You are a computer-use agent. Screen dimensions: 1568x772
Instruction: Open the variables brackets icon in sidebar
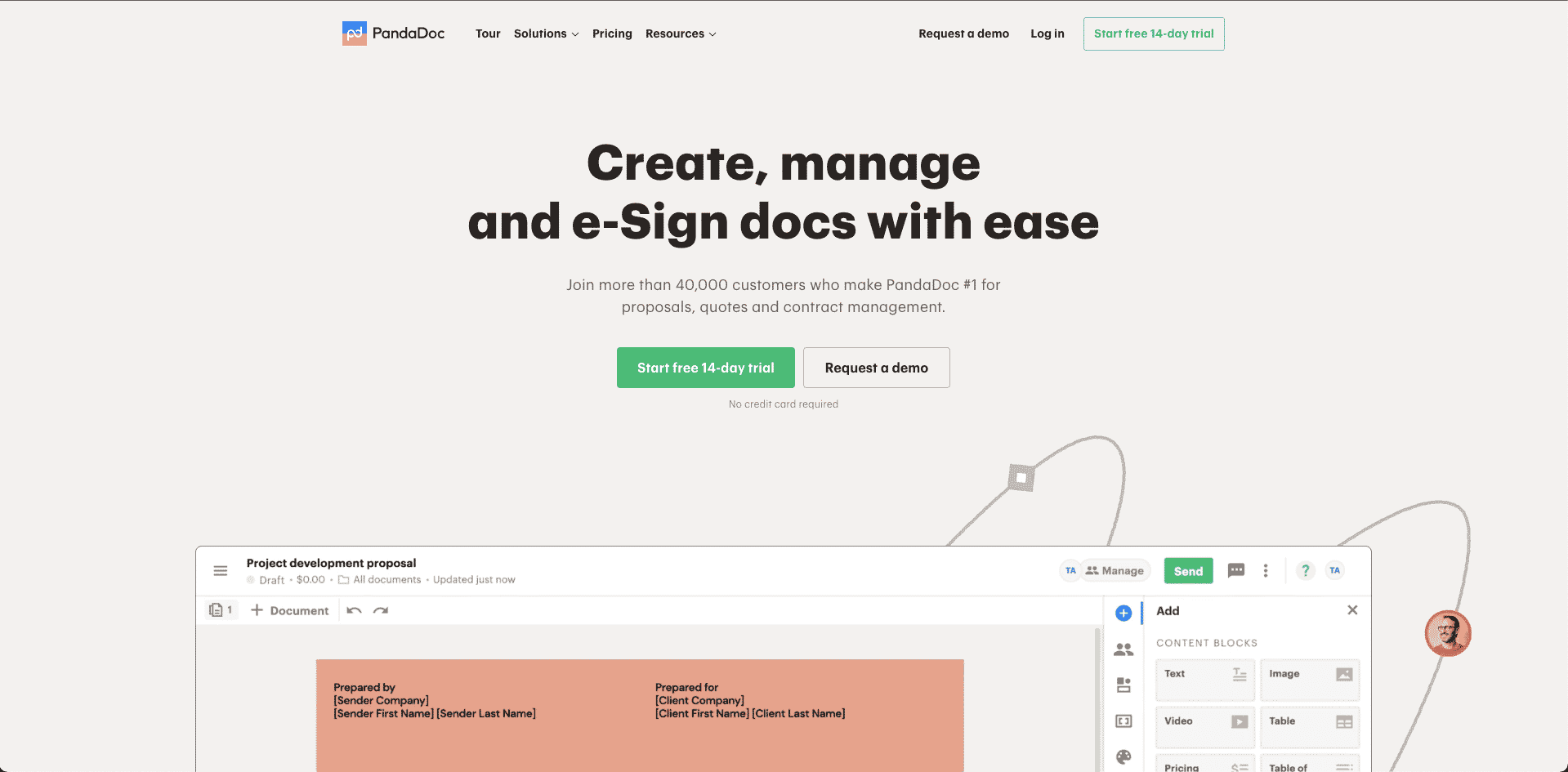[1124, 721]
